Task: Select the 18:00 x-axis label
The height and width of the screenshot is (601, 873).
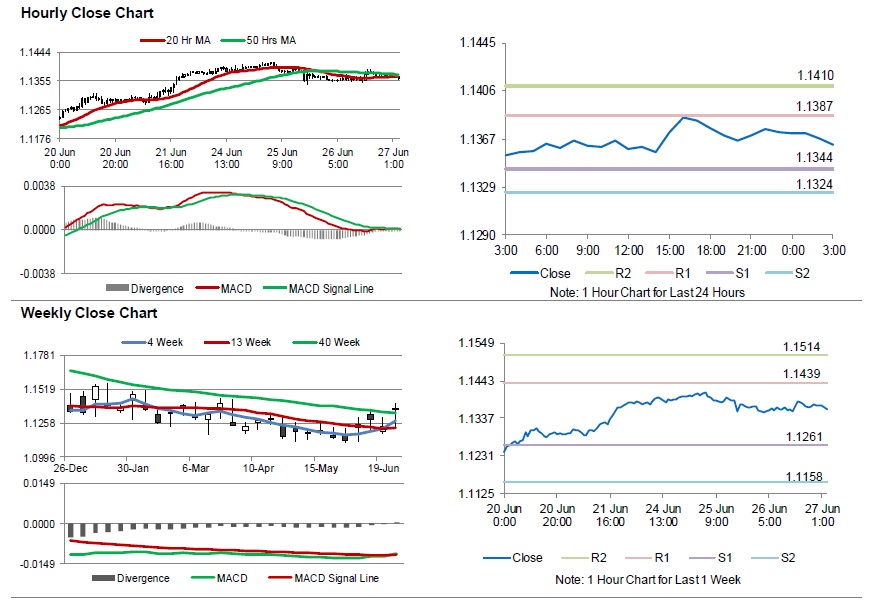Action: click(711, 251)
